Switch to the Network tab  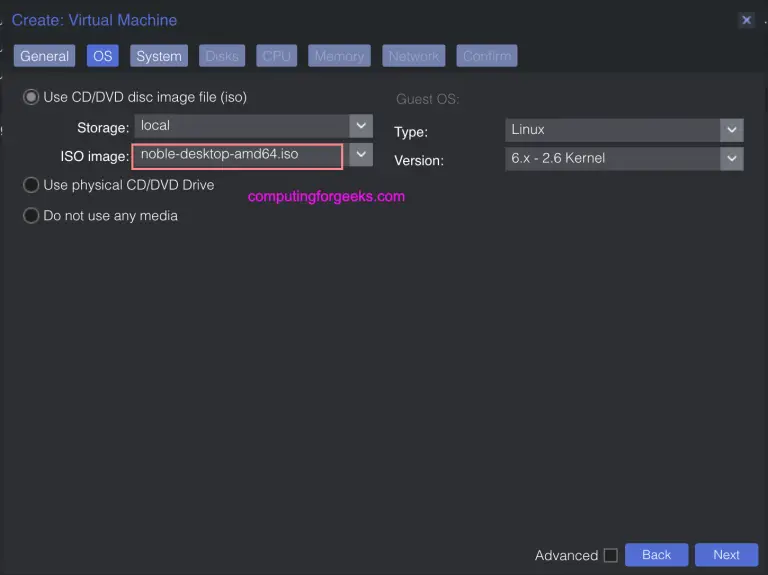(414, 56)
